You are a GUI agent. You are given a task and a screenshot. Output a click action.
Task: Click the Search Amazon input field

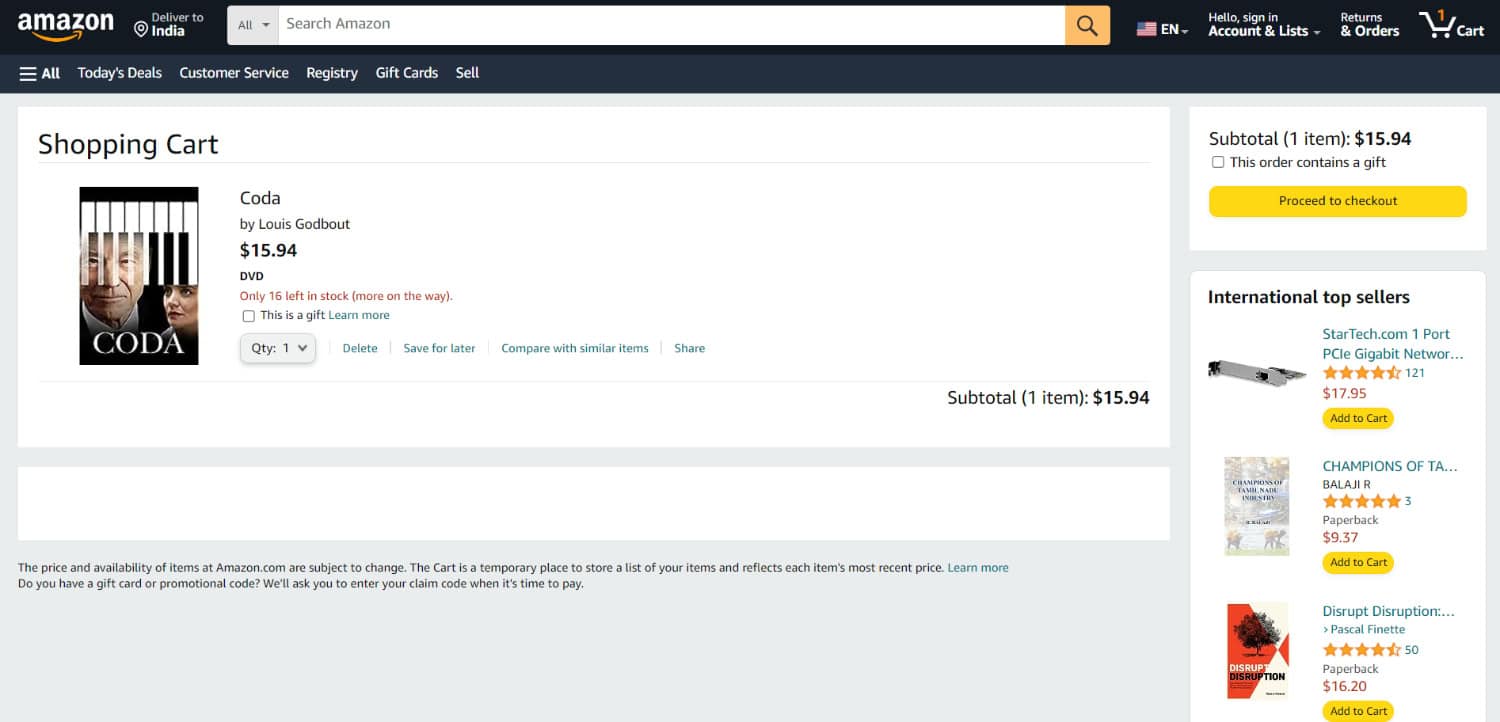(671, 25)
